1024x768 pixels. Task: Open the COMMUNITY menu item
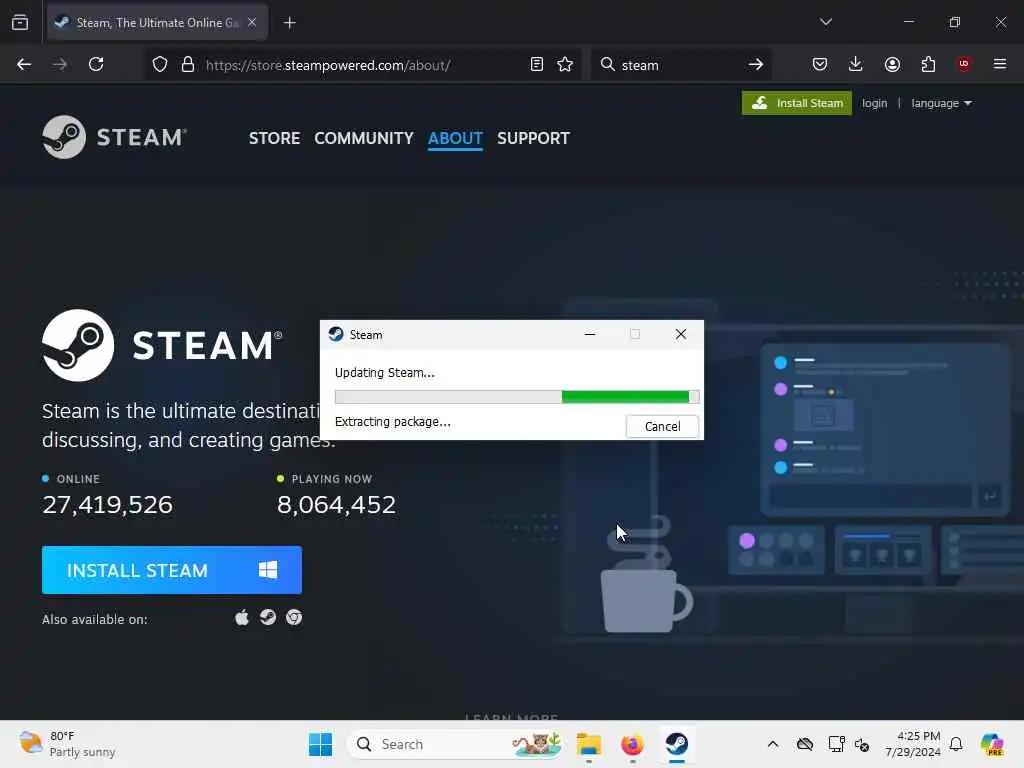tap(364, 138)
